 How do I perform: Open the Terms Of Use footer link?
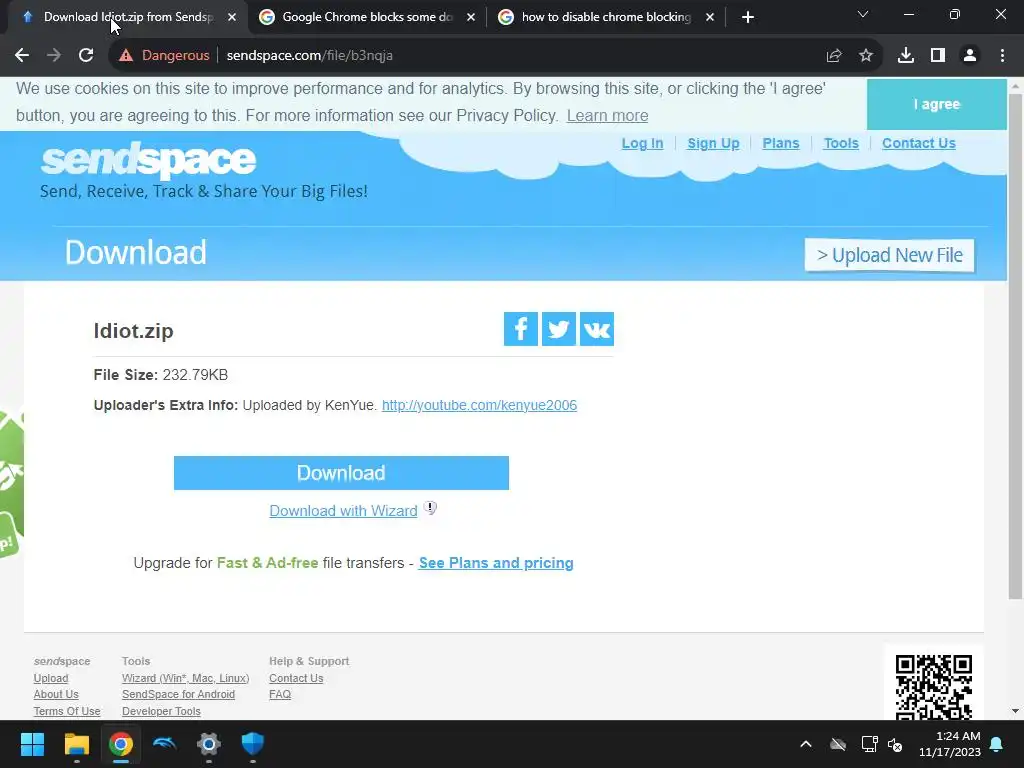pyautogui.click(x=67, y=711)
